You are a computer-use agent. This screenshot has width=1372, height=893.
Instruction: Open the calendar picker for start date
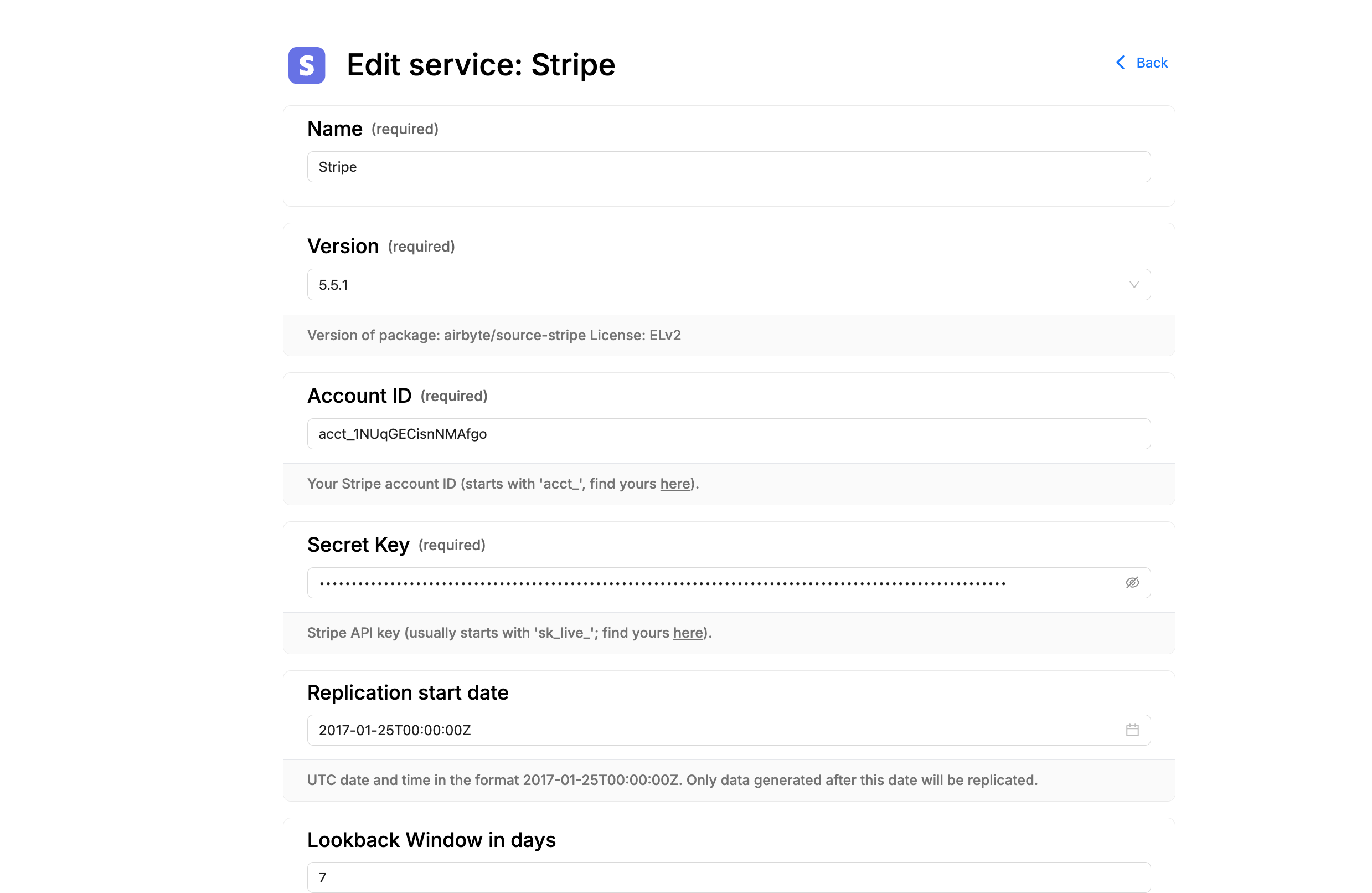[x=1132, y=730]
